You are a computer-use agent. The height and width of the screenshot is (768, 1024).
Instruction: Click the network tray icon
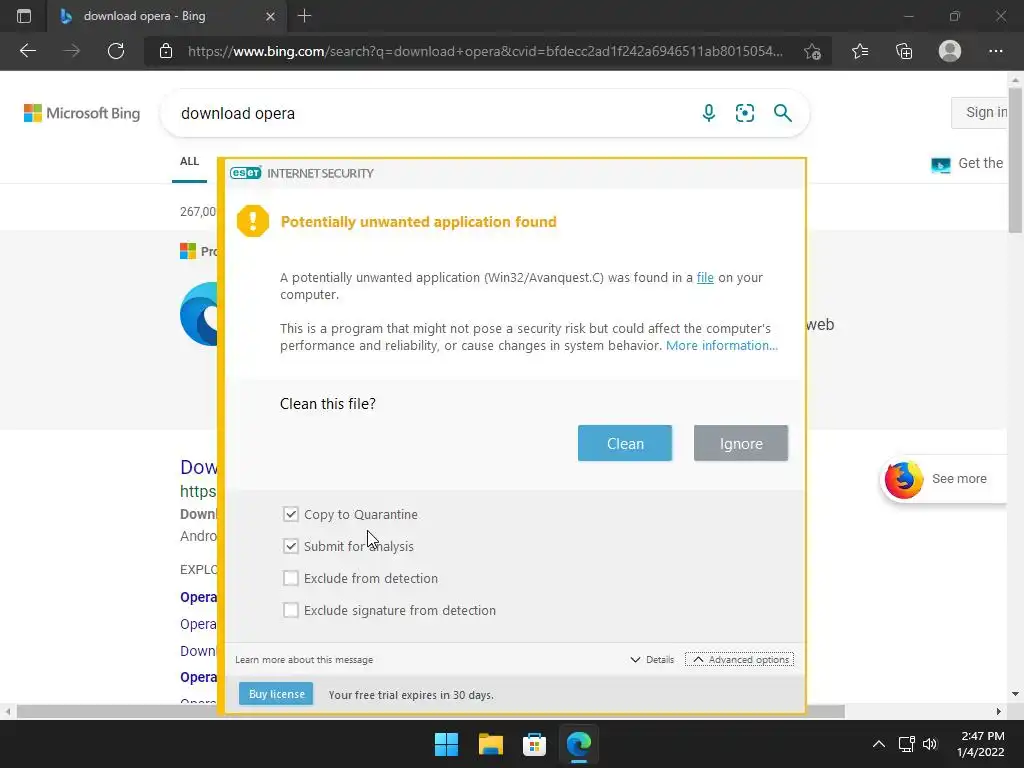(x=906, y=744)
